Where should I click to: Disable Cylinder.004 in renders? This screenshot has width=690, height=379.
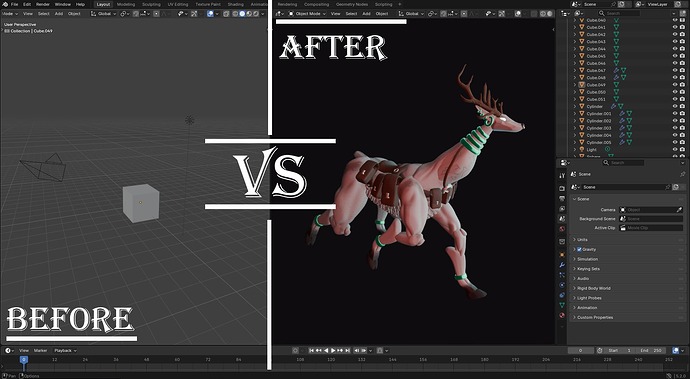click(682, 135)
